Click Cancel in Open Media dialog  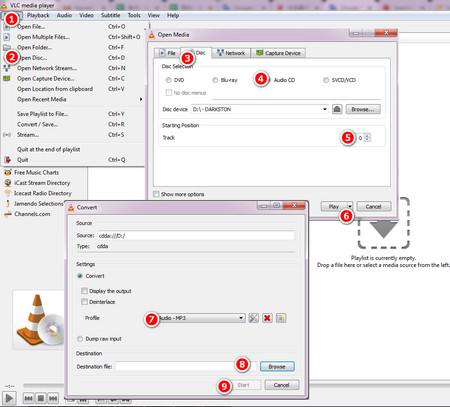(x=373, y=206)
